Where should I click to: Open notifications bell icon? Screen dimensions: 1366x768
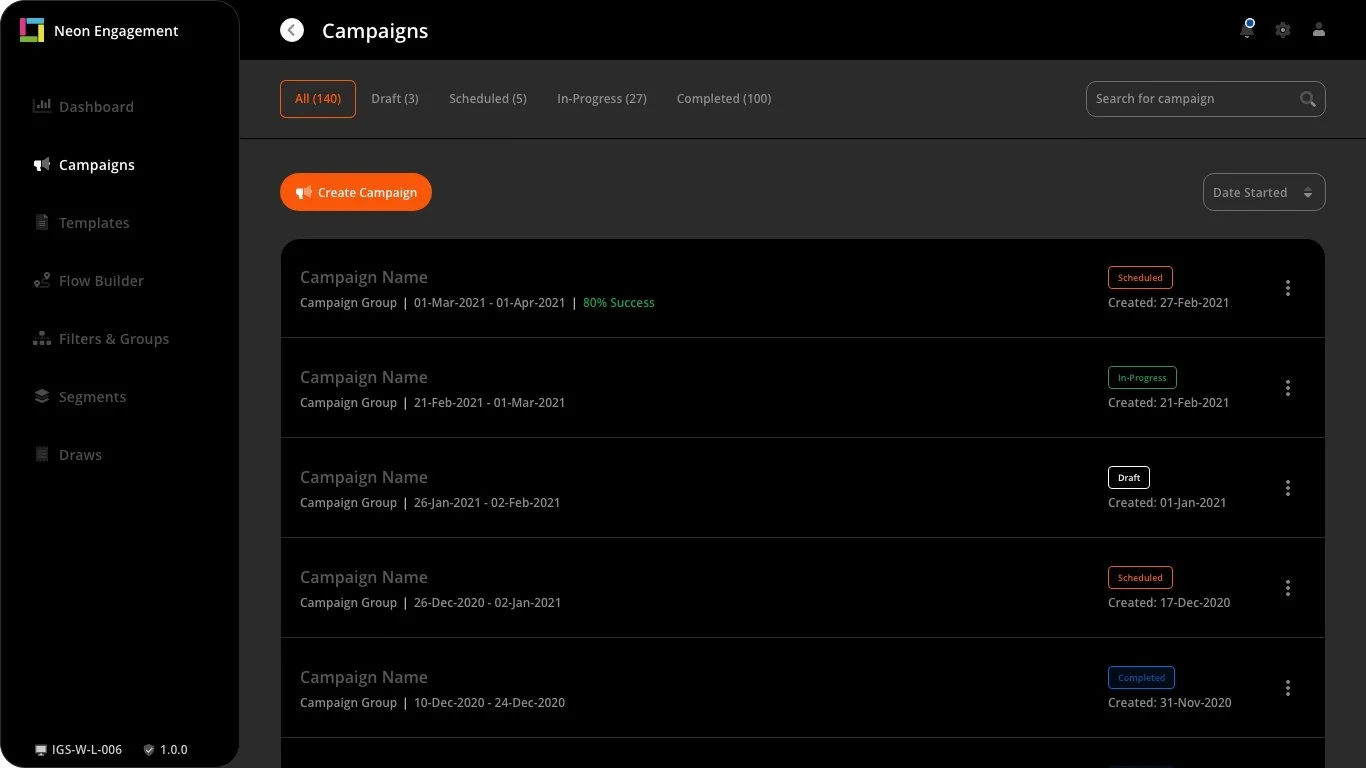[x=1247, y=29]
